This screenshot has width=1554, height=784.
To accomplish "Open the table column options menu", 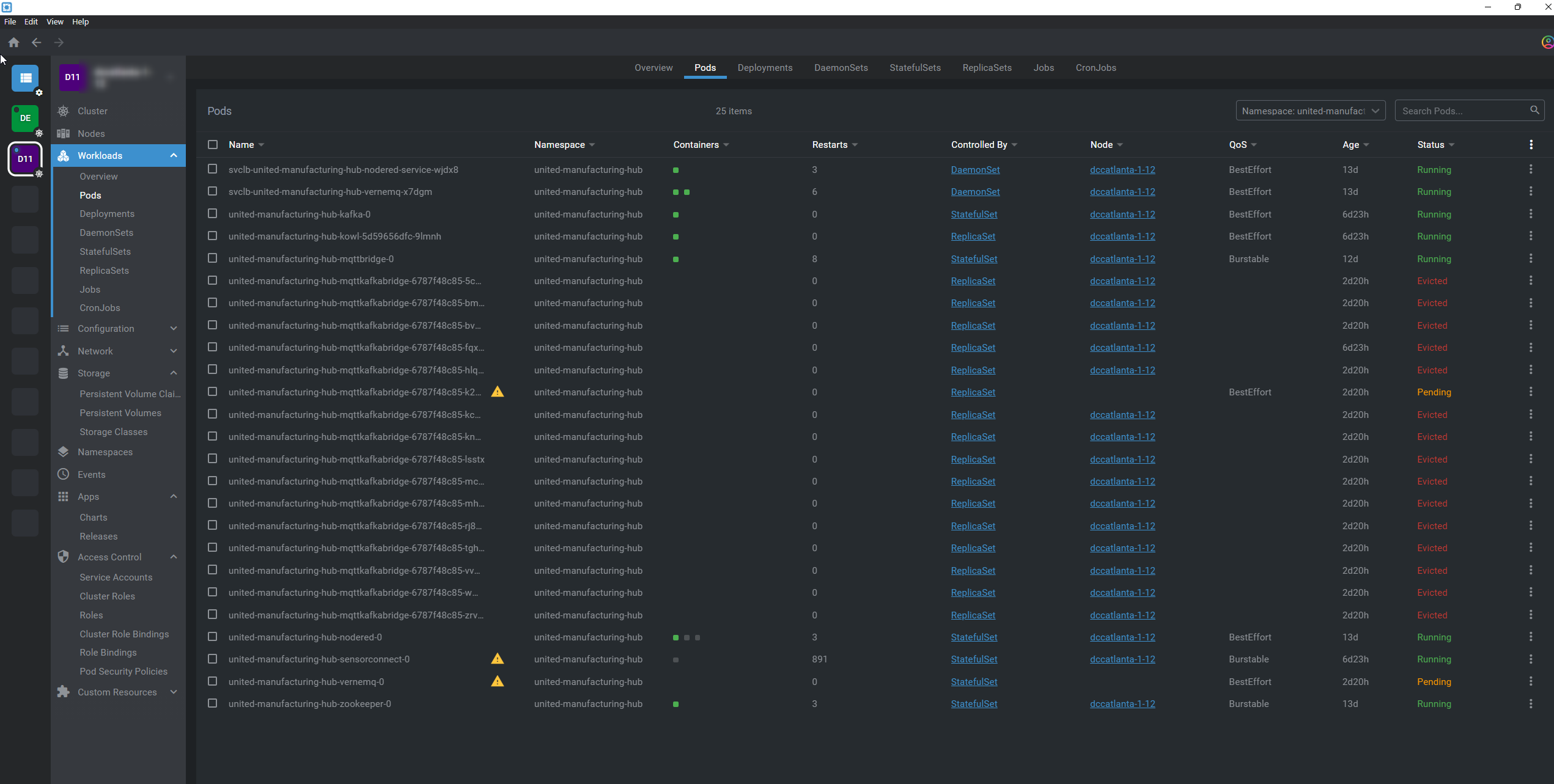I will (1531, 145).
